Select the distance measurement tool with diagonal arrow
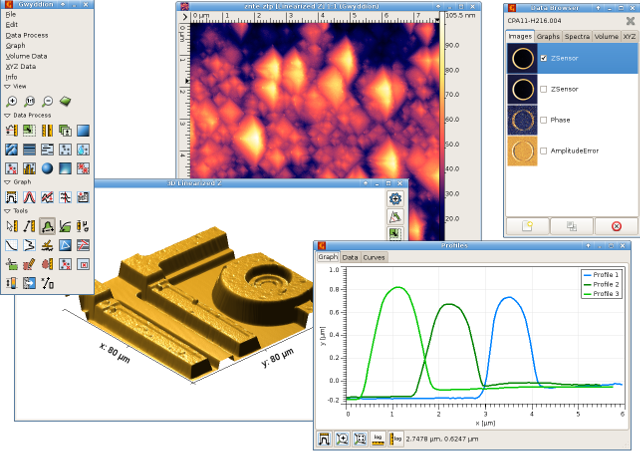Screen dimensions: 640x451 point(29,226)
